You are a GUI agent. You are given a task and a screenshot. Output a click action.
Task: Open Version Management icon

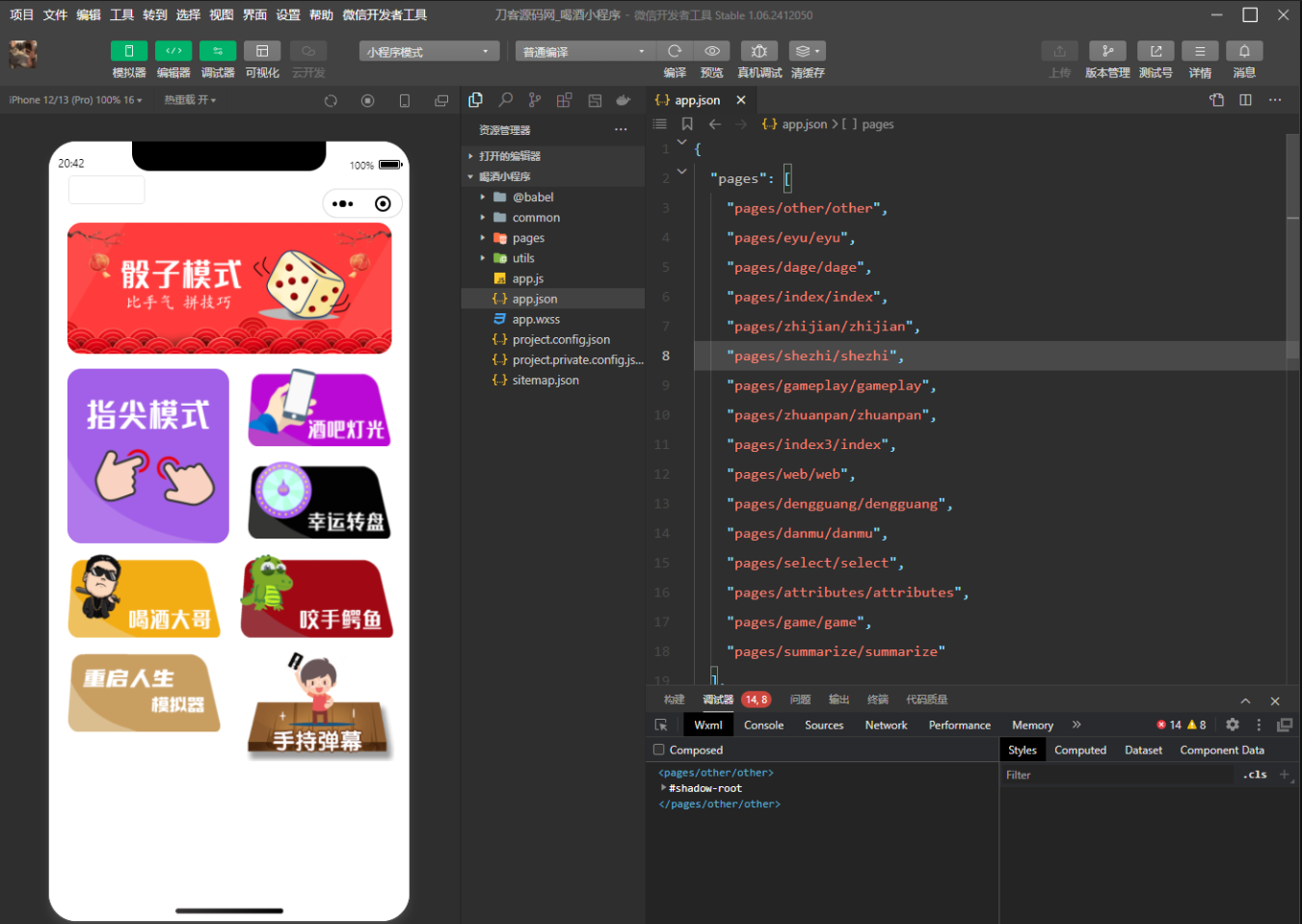[x=1107, y=51]
